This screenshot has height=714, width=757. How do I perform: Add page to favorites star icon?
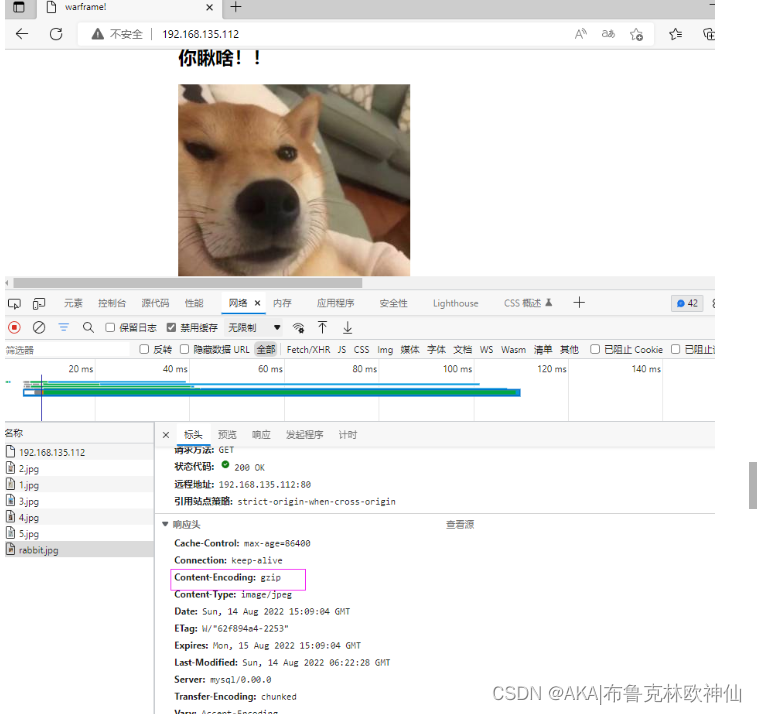click(x=636, y=34)
